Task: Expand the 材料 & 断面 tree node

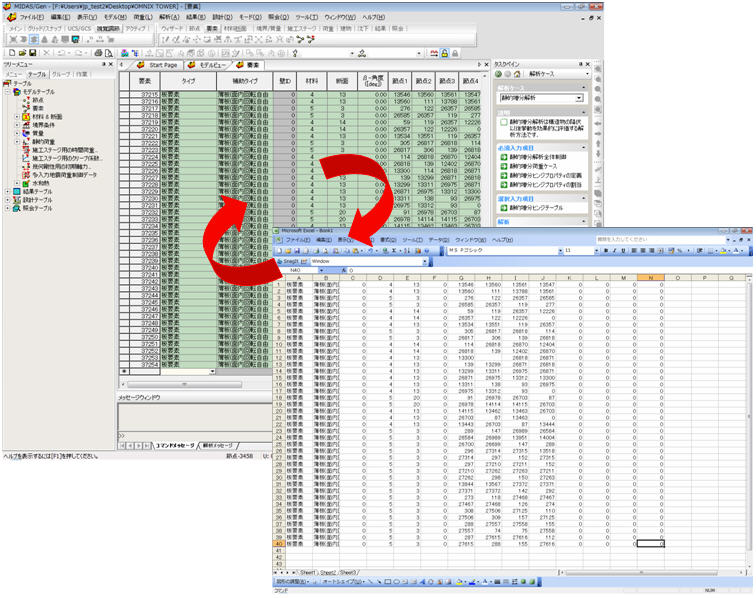Action: (x=17, y=117)
